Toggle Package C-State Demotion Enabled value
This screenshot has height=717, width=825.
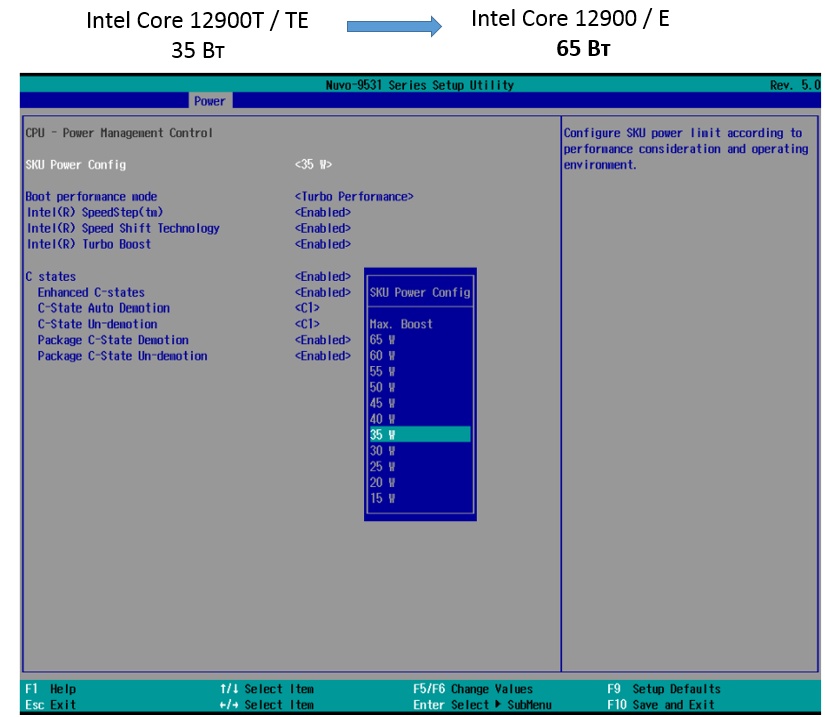tap(323, 340)
